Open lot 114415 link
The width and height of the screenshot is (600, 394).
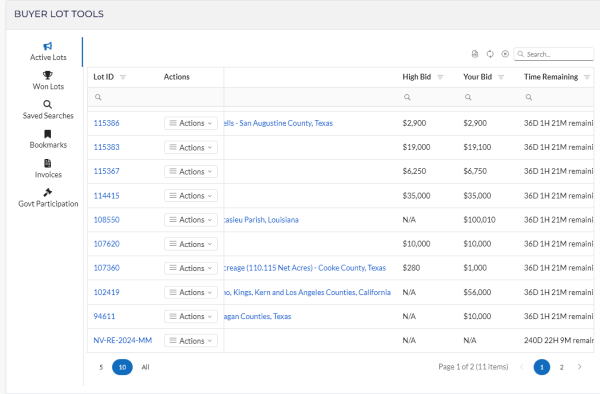(x=106, y=195)
